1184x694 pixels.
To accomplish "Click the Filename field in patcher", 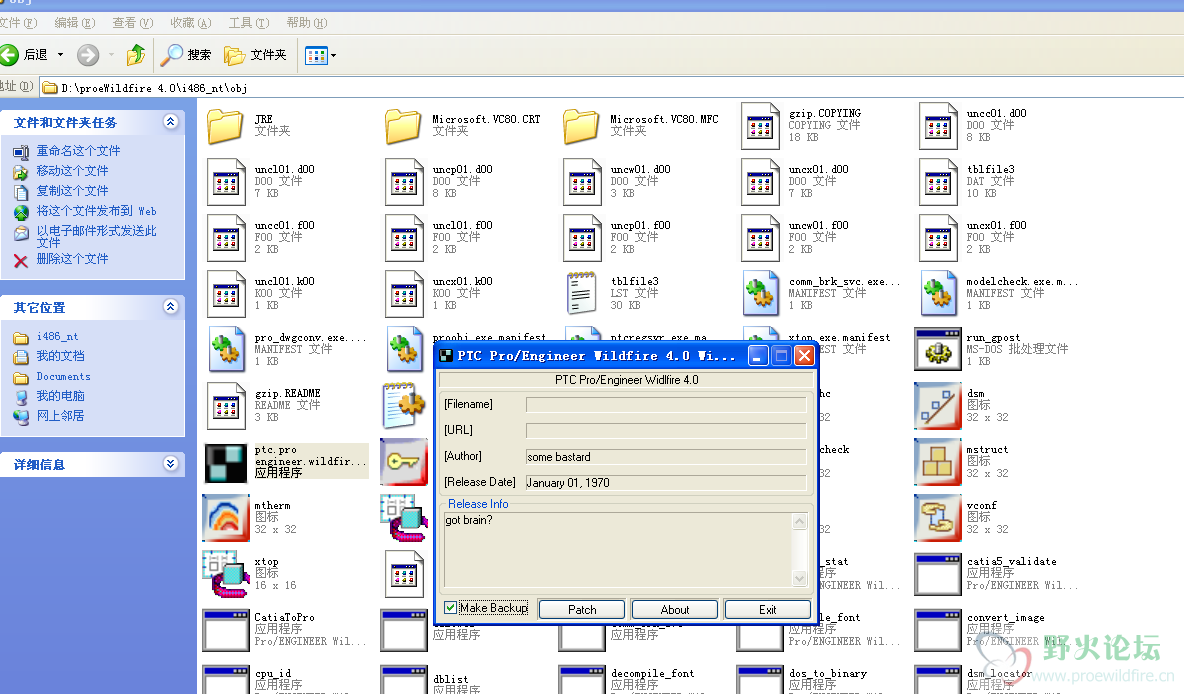I will [x=666, y=405].
